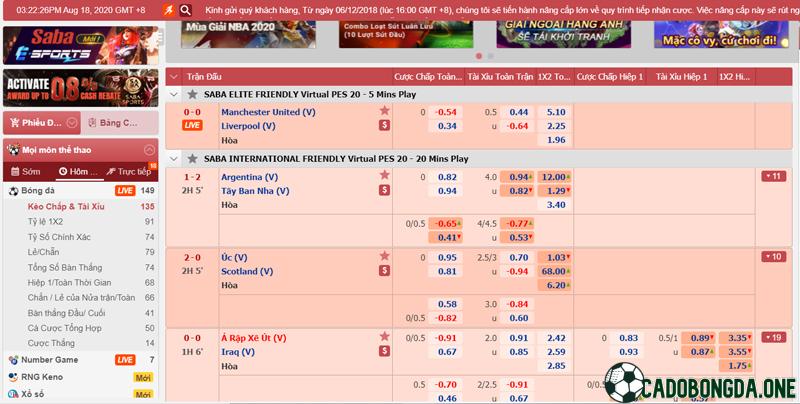This screenshot has width=800, height=404.
Task: Click the orange quick-bet lightning icon
Action: (x=169, y=10)
